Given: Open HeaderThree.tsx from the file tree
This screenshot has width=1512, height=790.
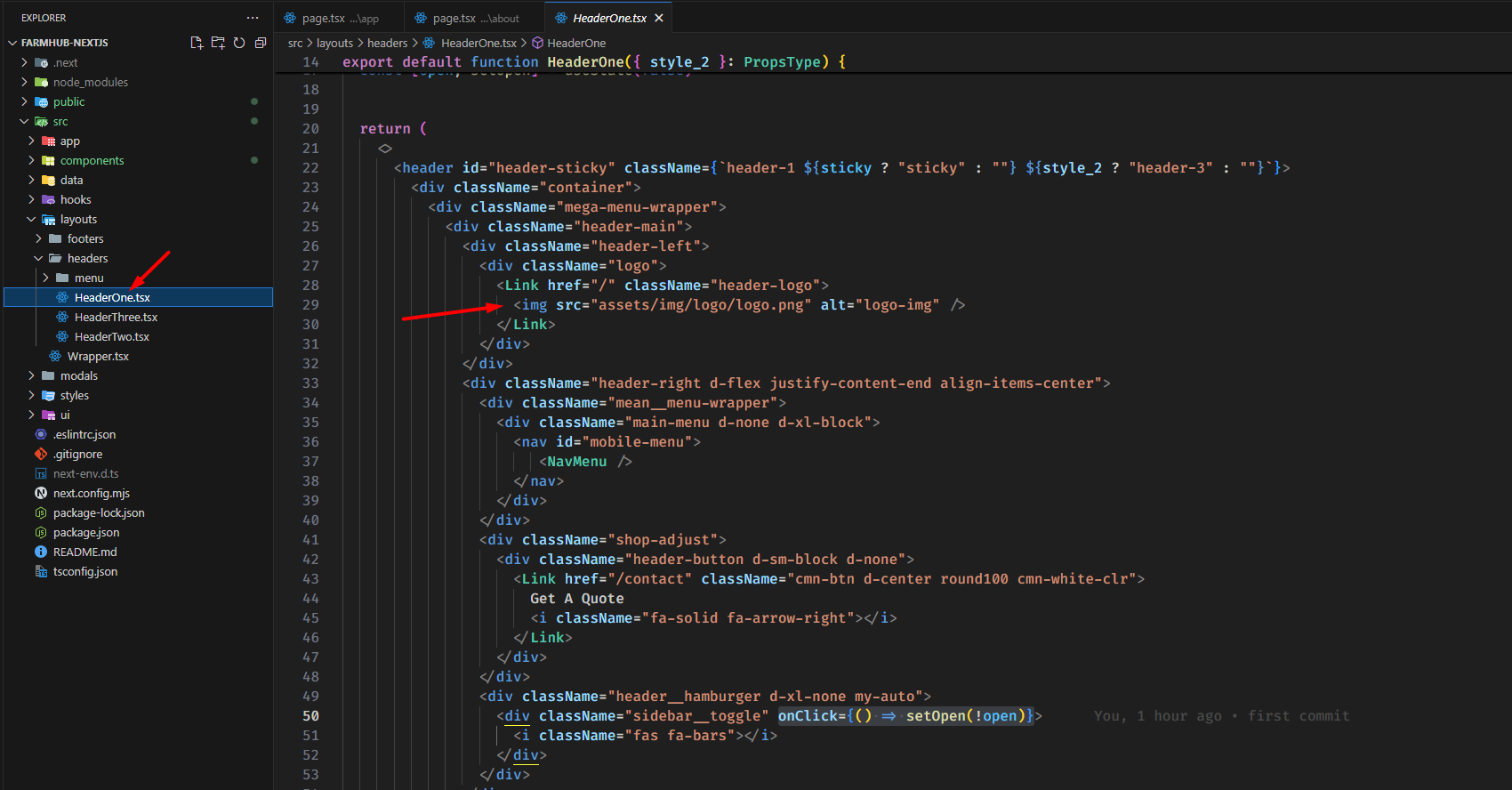Looking at the screenshot, I should 116,317.
